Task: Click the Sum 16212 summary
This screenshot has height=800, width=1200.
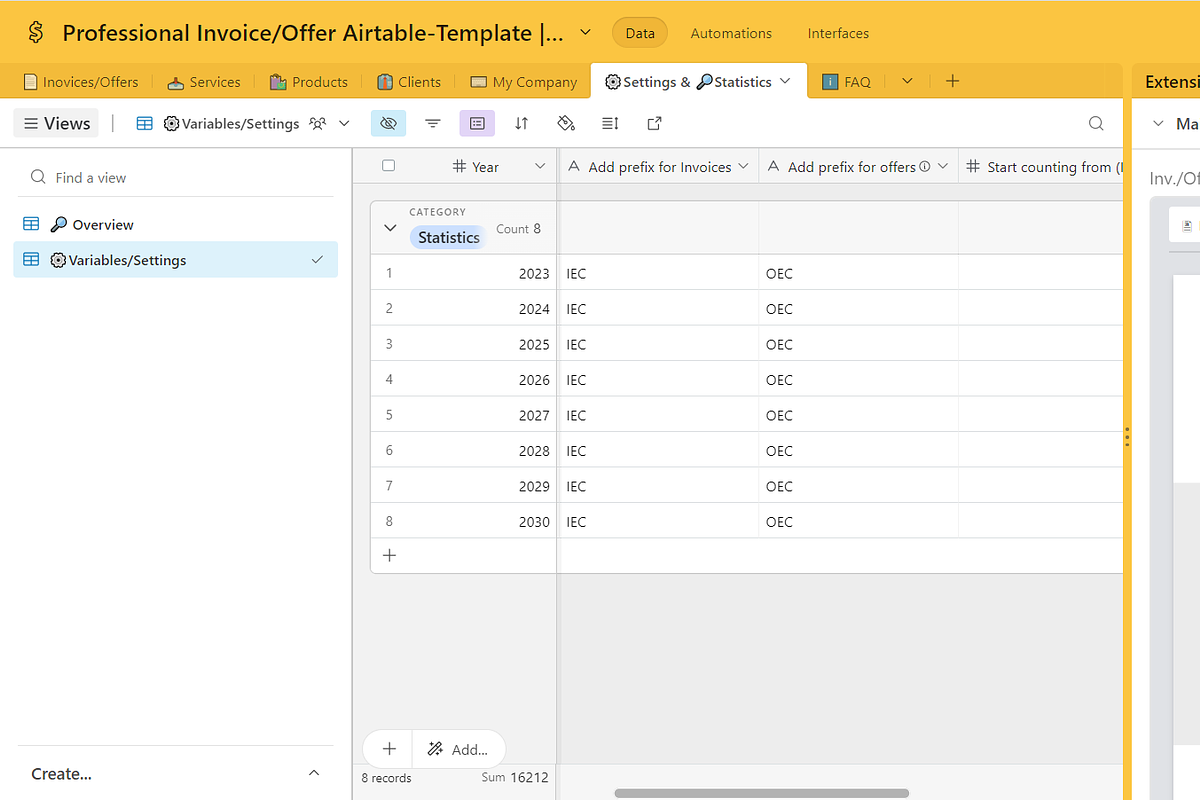Action: click(x=514, y=777)
